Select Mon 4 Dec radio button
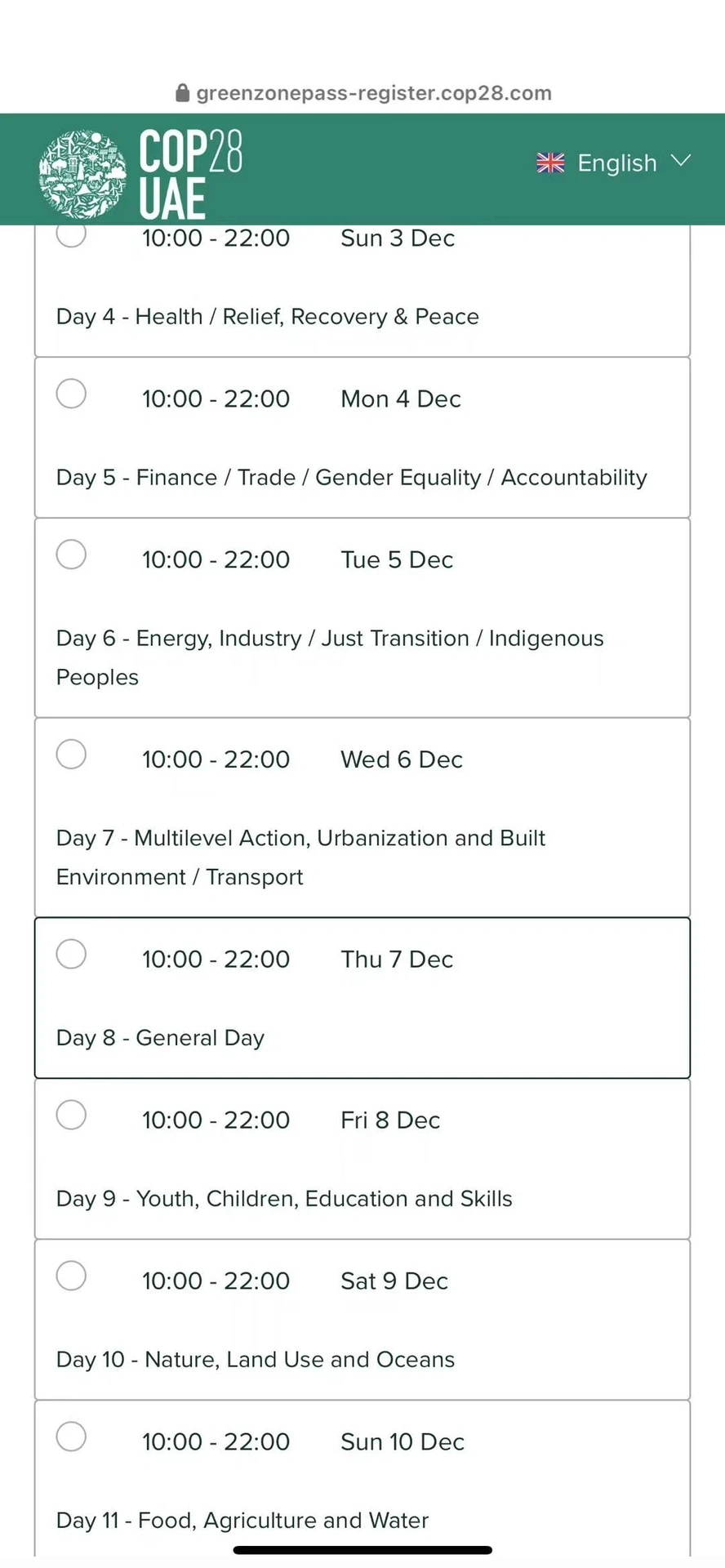The width and height of the screenshot is (725, 1568). 71,394
